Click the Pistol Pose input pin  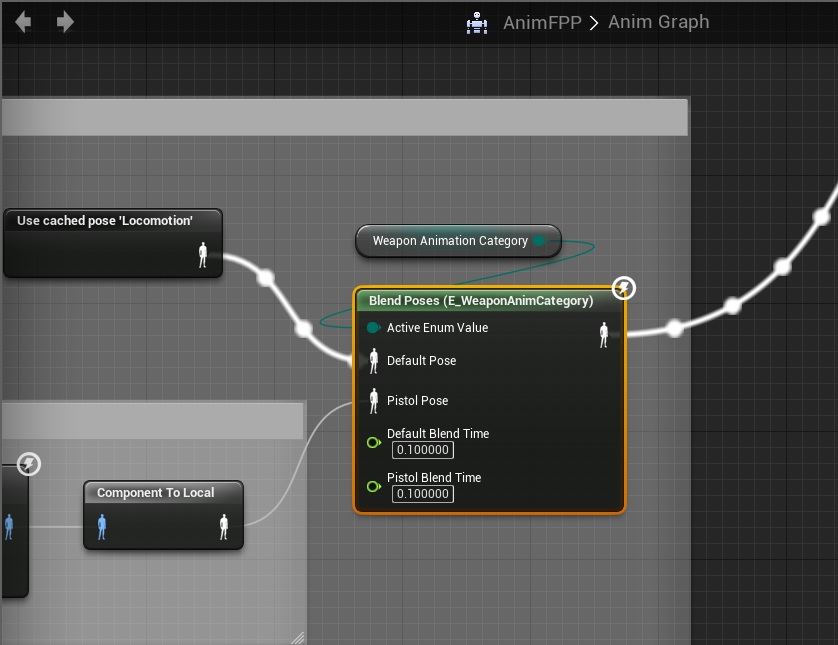[374, 401]
